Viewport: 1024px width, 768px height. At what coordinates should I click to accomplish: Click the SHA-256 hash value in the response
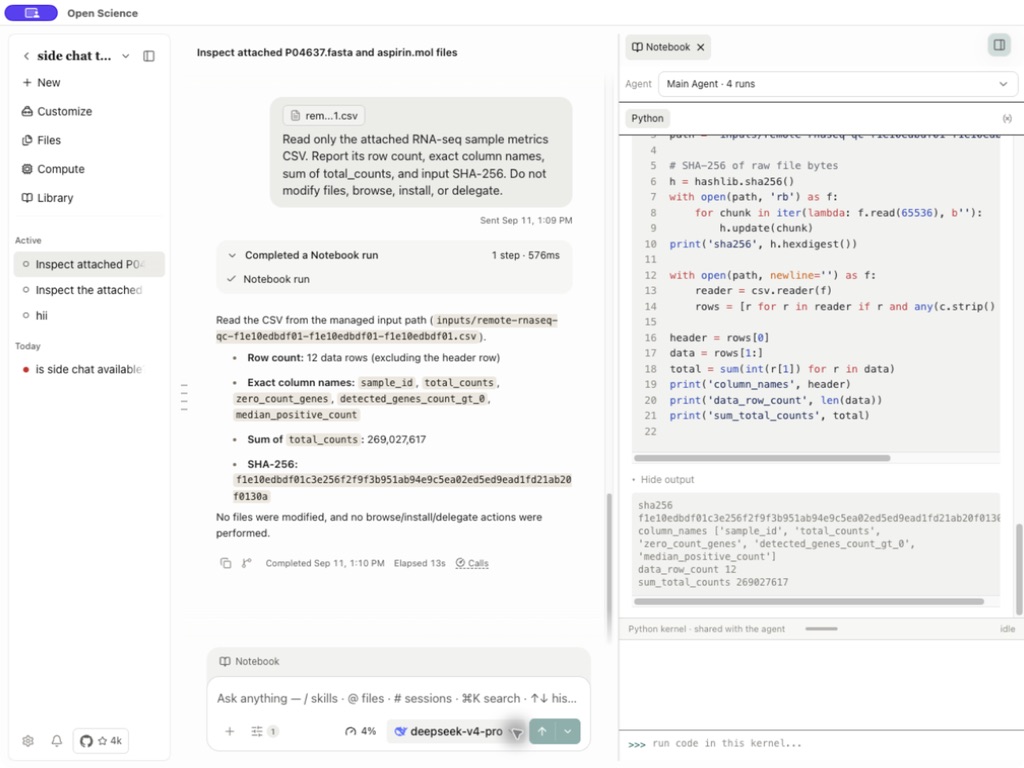point(402,488)
